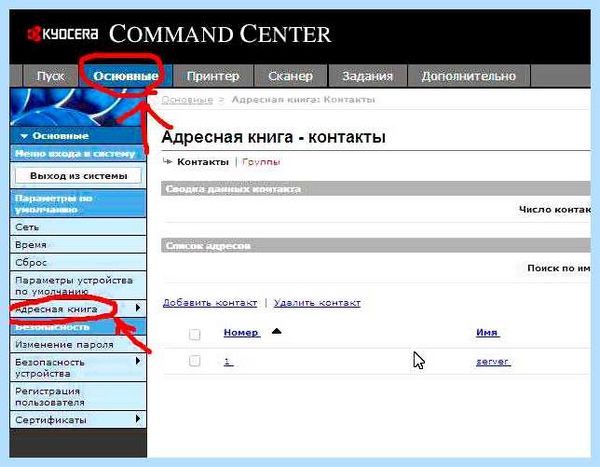Image resolution: width=600 pixels, height=467 pixels.
Task: Sort by the Номер column header
Action: point(242,333)
